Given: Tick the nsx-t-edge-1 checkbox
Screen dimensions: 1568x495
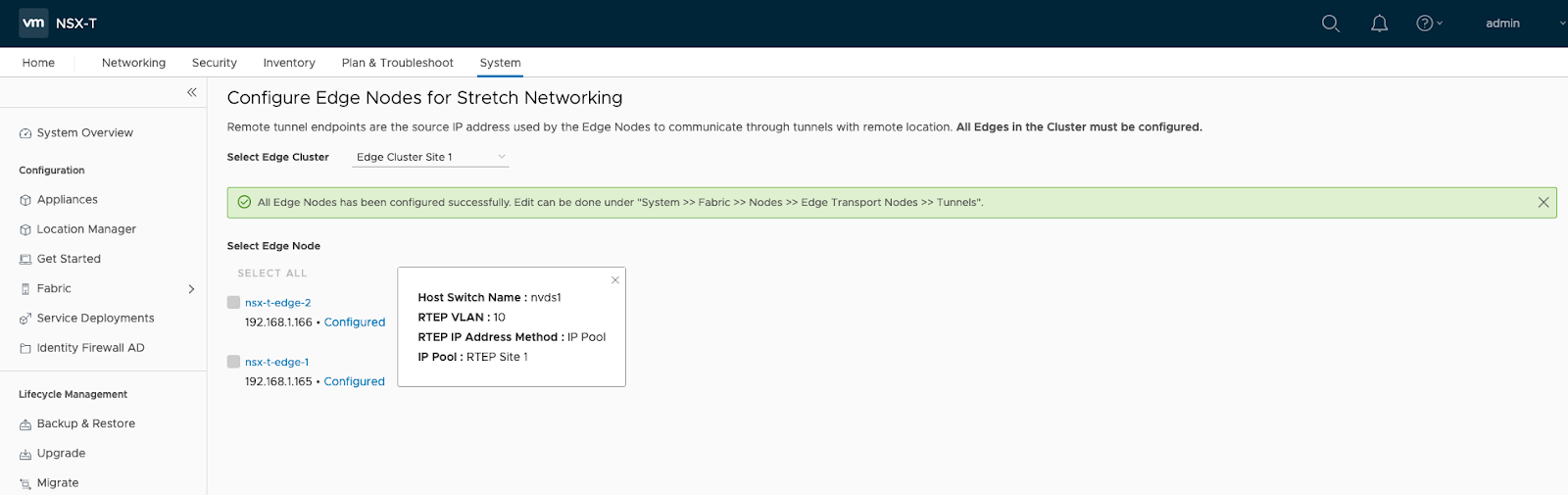Looking at the screenshot, I should tap(233, 362).
